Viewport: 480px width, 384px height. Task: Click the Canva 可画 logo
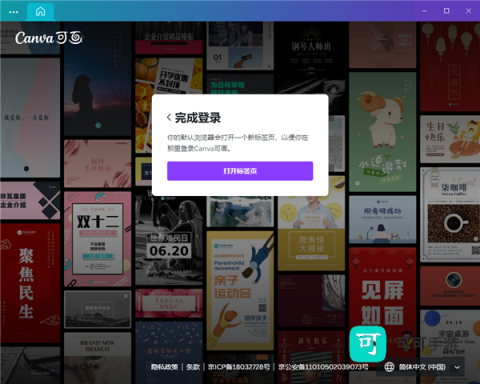point(49,38)
